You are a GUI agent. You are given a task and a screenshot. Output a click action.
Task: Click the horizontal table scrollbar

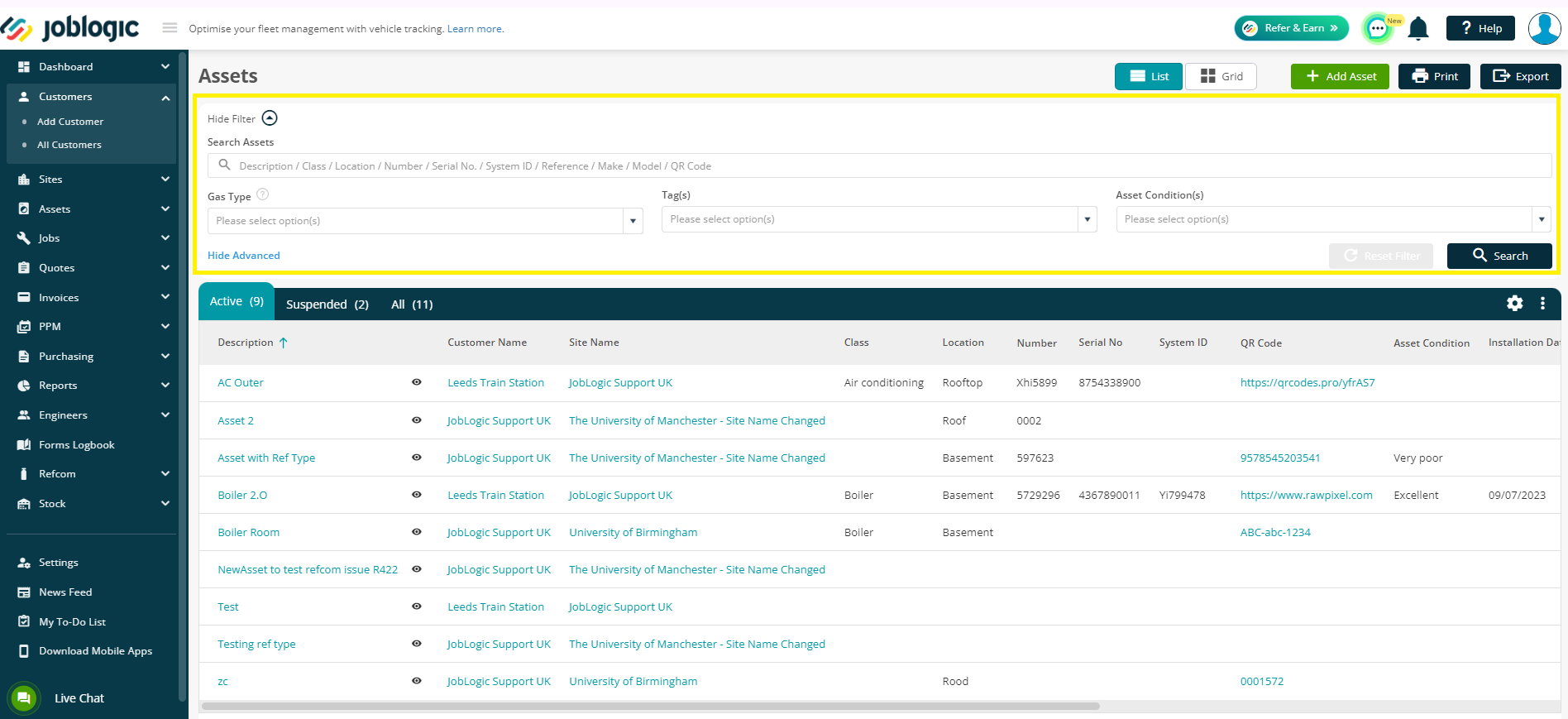pos(651,707)
